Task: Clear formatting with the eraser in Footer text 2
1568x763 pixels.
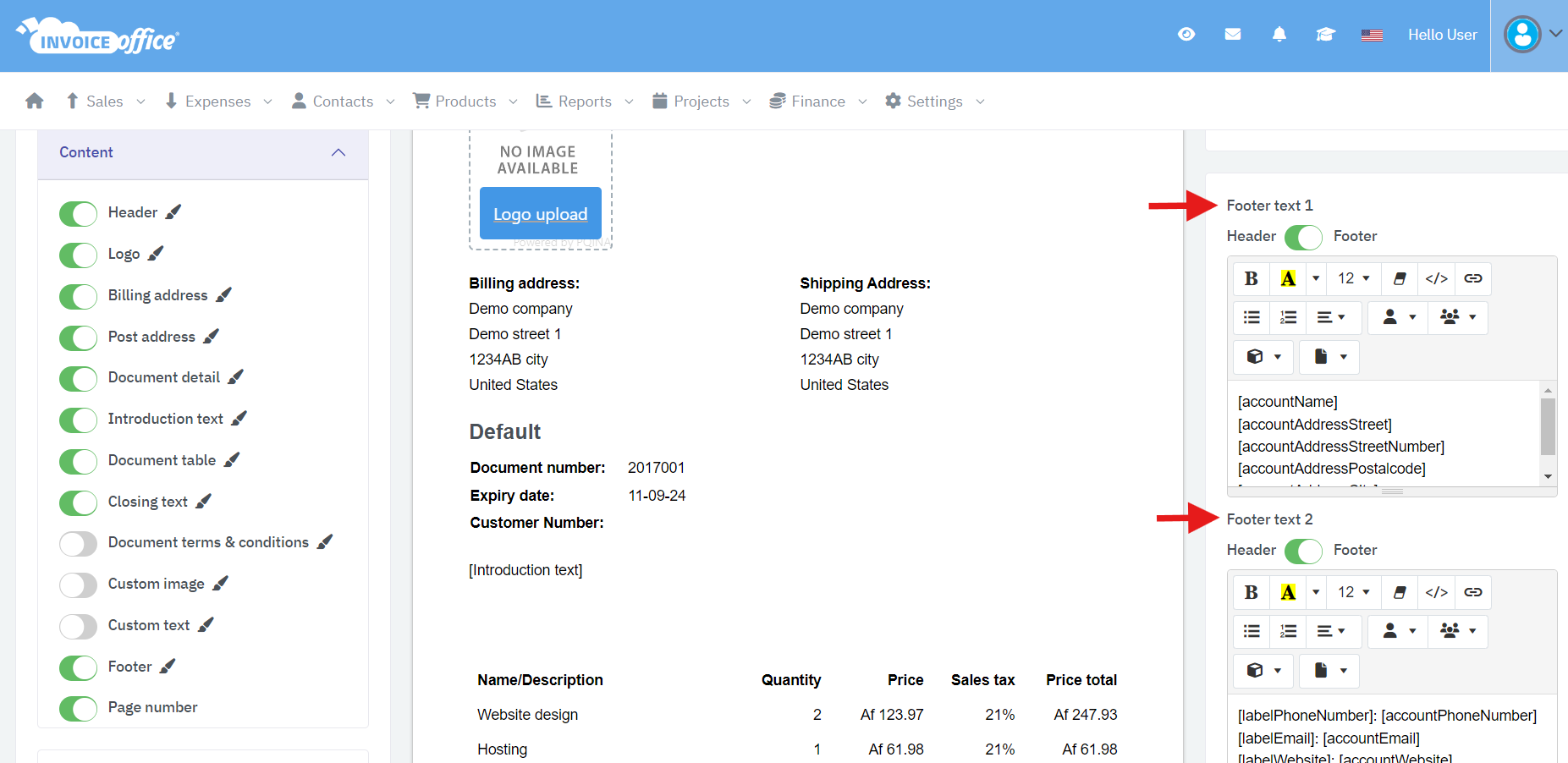Action: pyautogui.click(x=1399, y=592)
